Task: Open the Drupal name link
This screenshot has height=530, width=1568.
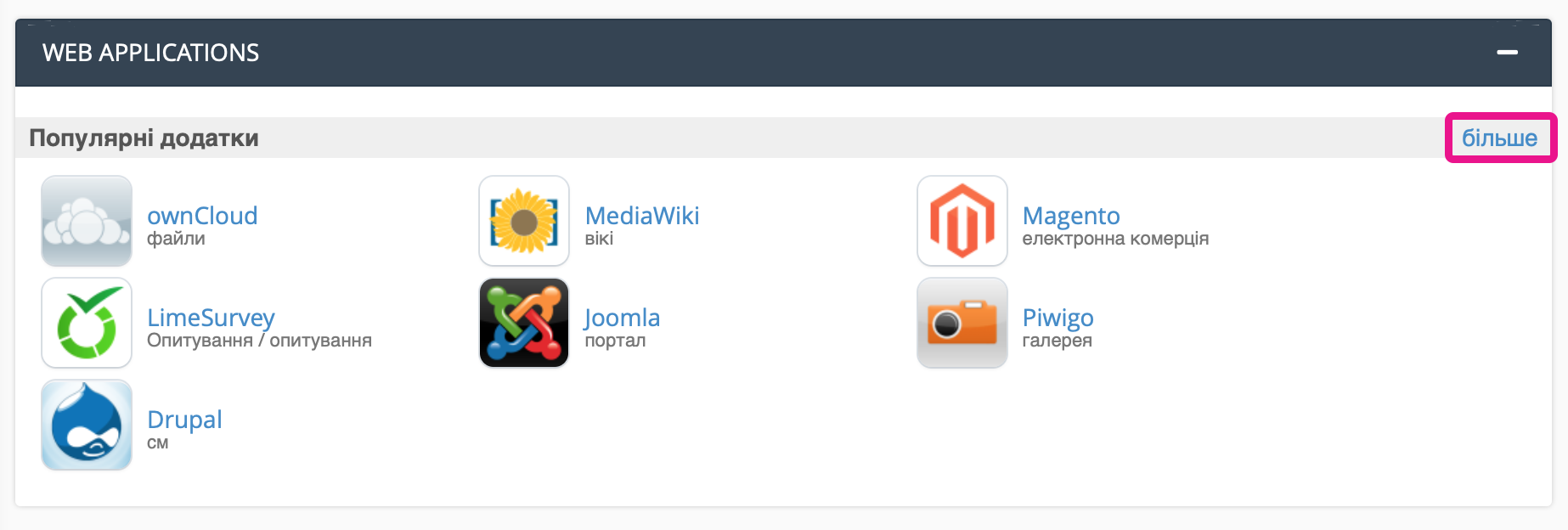Action: 184,420
